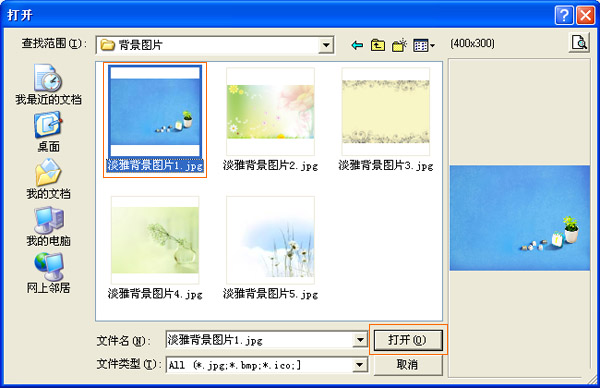Click the file name label 淡雅背景图片4.jpg
The width and height of the screenshot is (600, 388).
pyautogui.click(x=155, y=294)
